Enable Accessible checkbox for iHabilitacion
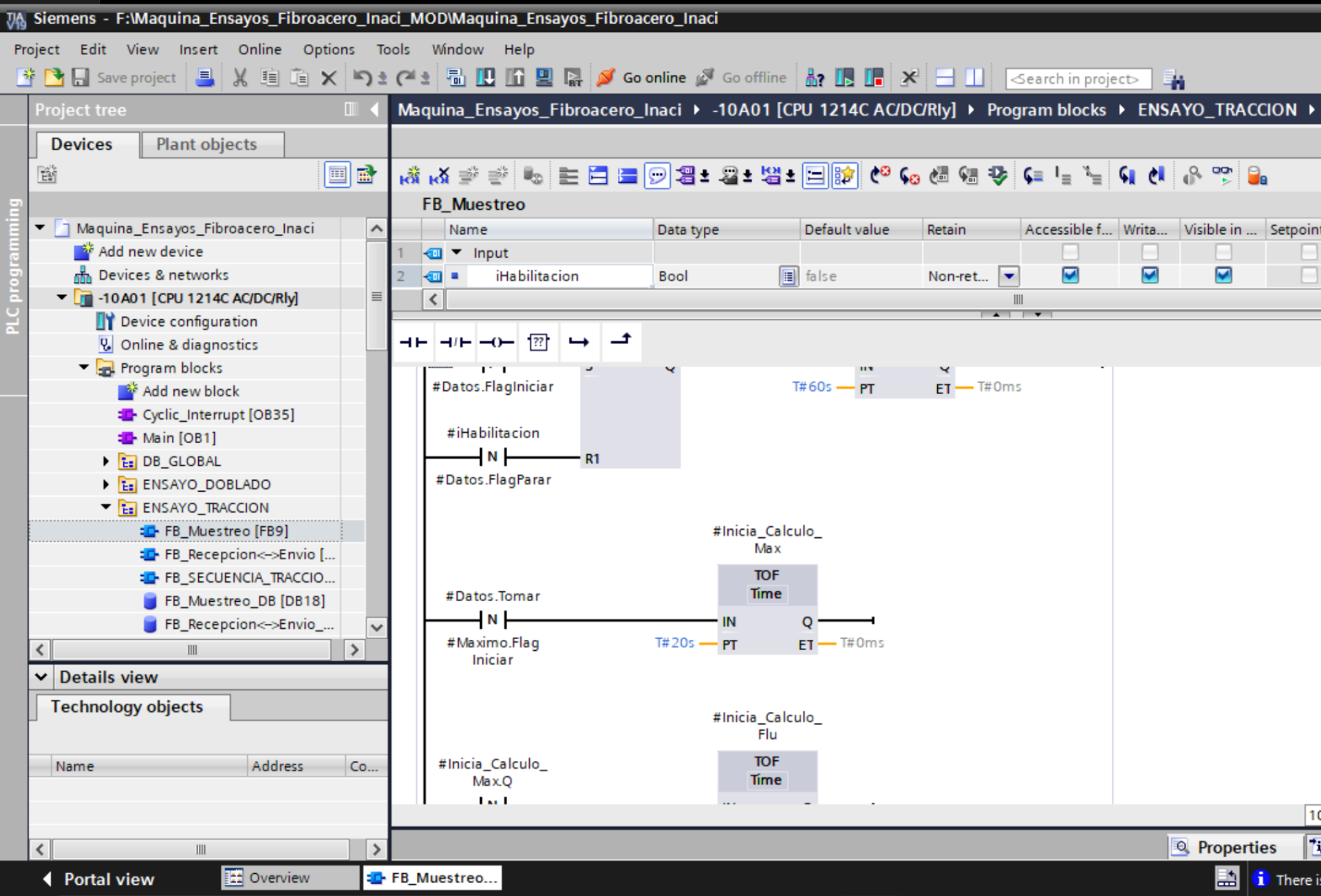The height and width of the screenshot is (896, 1321). [x=1070, y=276]
